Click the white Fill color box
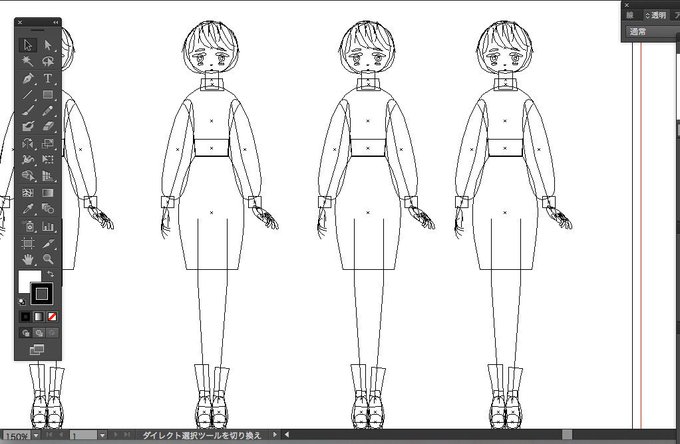 tap(25, 278)
